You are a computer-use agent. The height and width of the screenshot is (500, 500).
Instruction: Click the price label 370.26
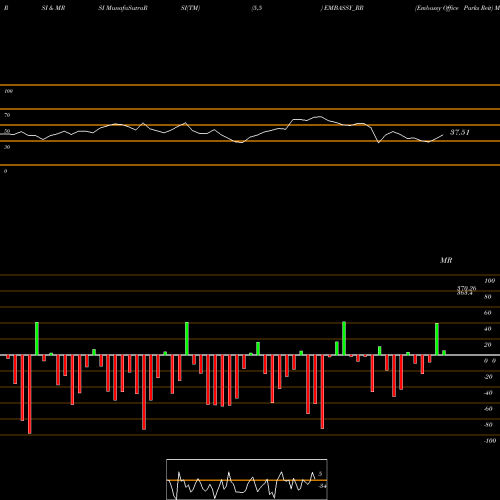coord(466,288)
